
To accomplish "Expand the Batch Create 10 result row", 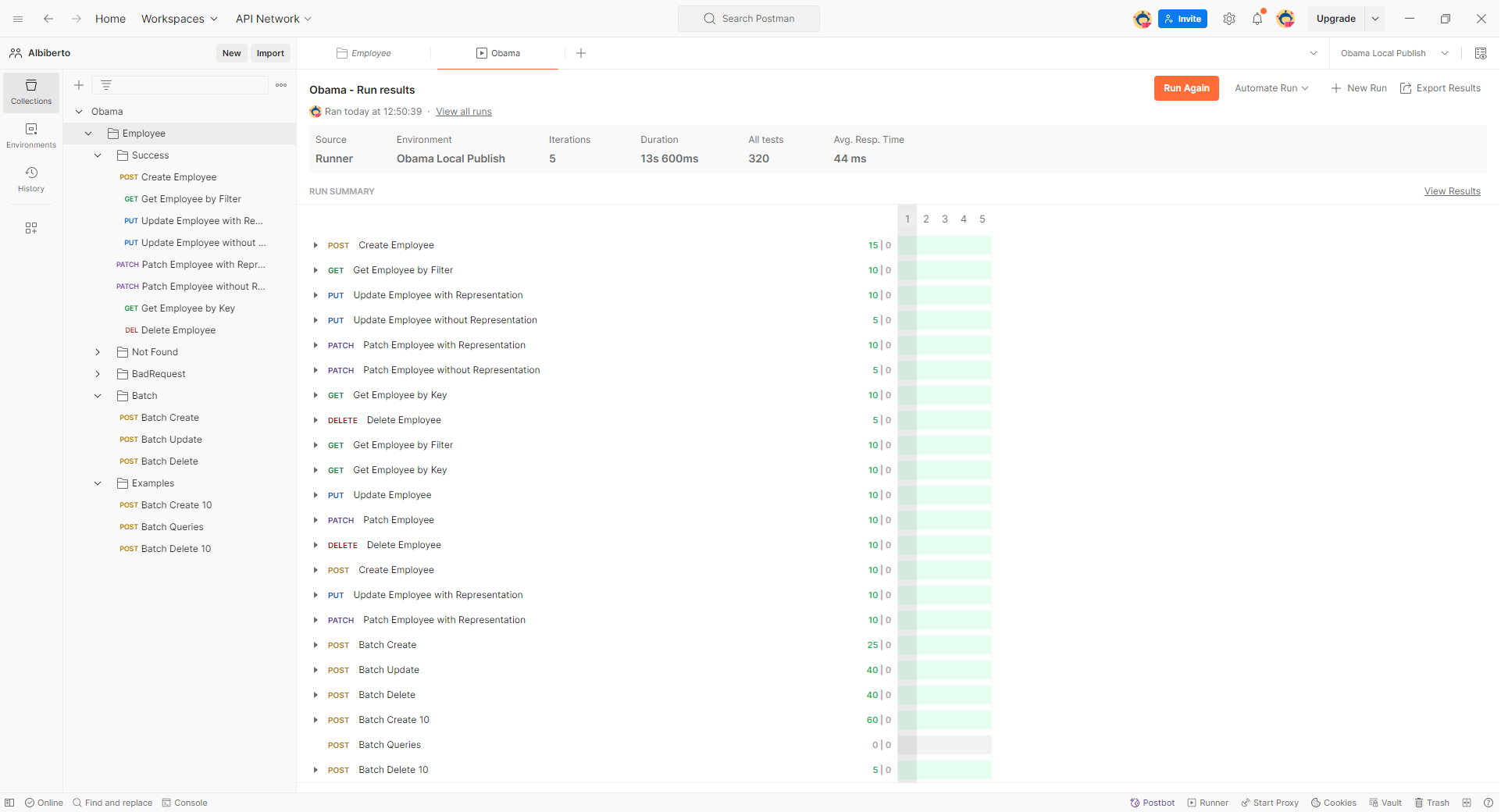I will (x=316, y=720).
